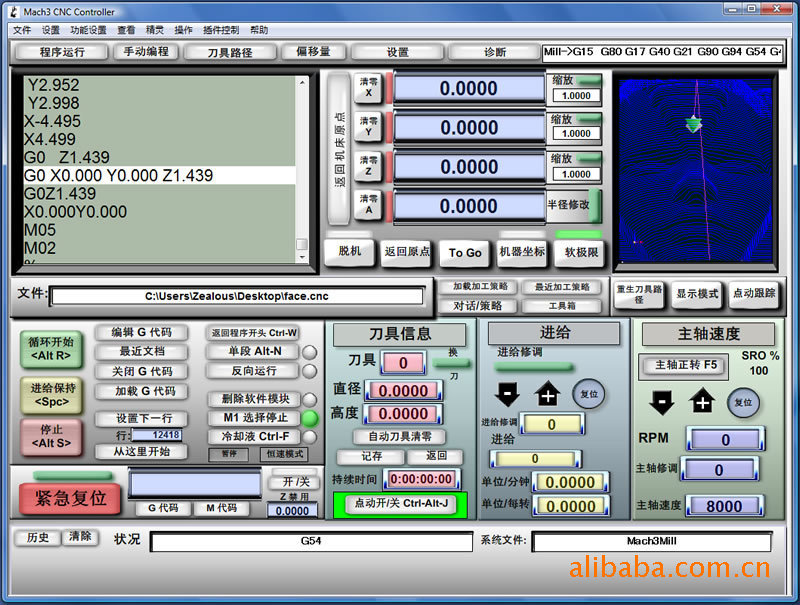Viewport: 800px width, 605px height.
Task: Switch to the 刀具路径 screen tab
Action: coord(230,52)
